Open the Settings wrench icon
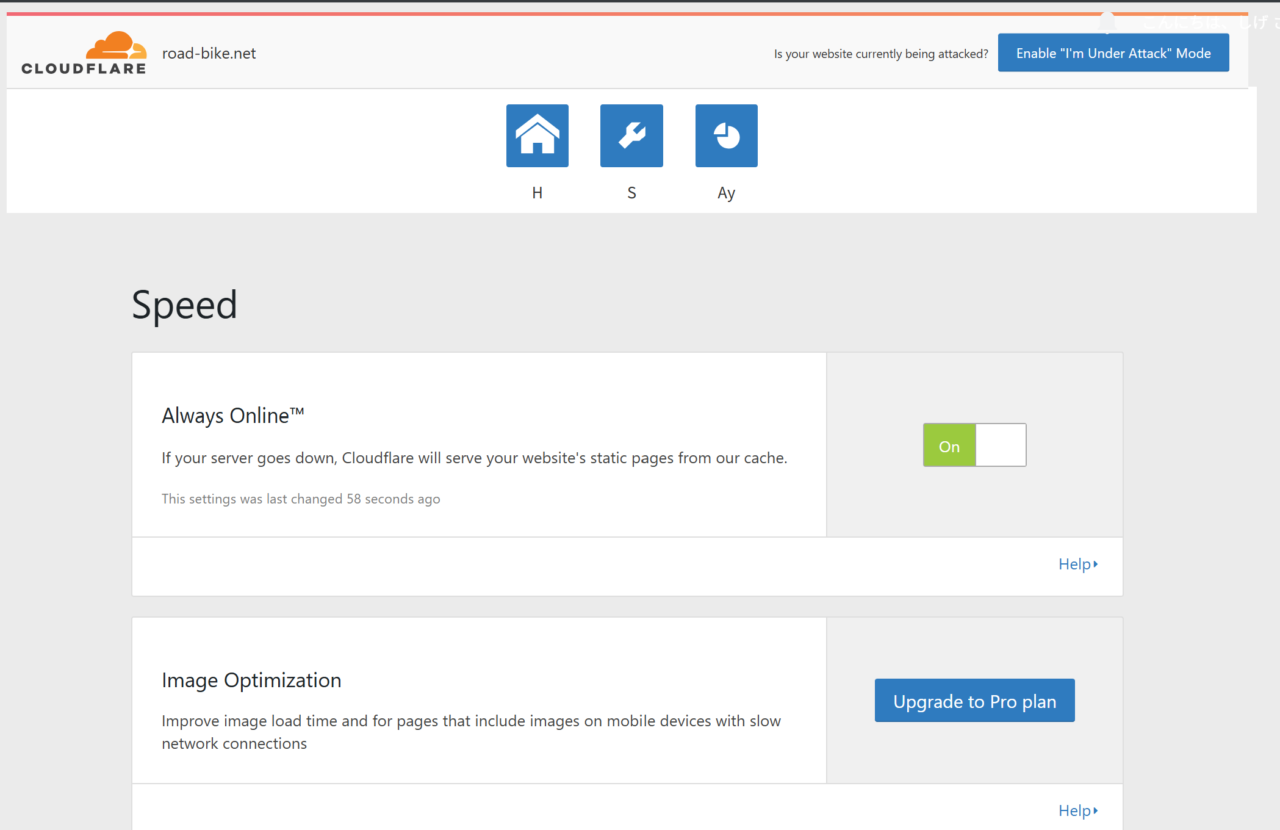The height and width of the screenshot is (830, 1280). click(x=631, y=136)
